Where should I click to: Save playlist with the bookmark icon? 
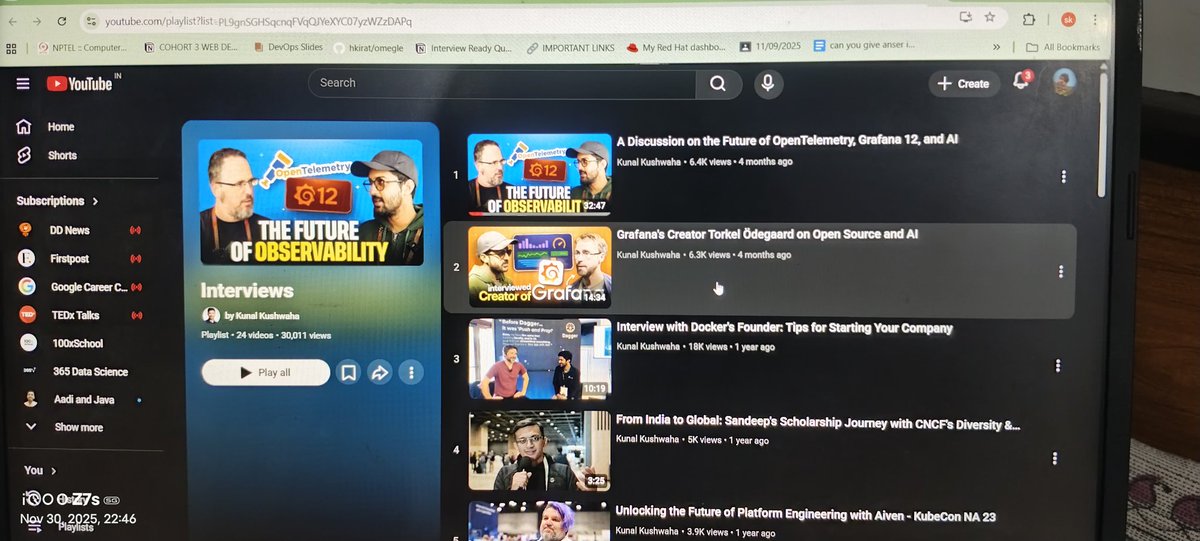coord(348,372)
